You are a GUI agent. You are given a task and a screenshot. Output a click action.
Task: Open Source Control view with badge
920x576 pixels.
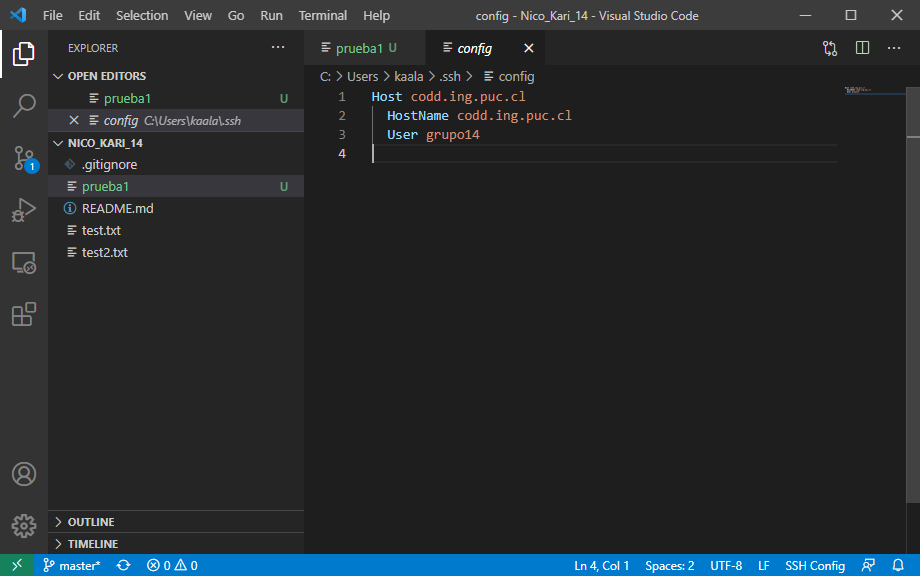[23, 158]
